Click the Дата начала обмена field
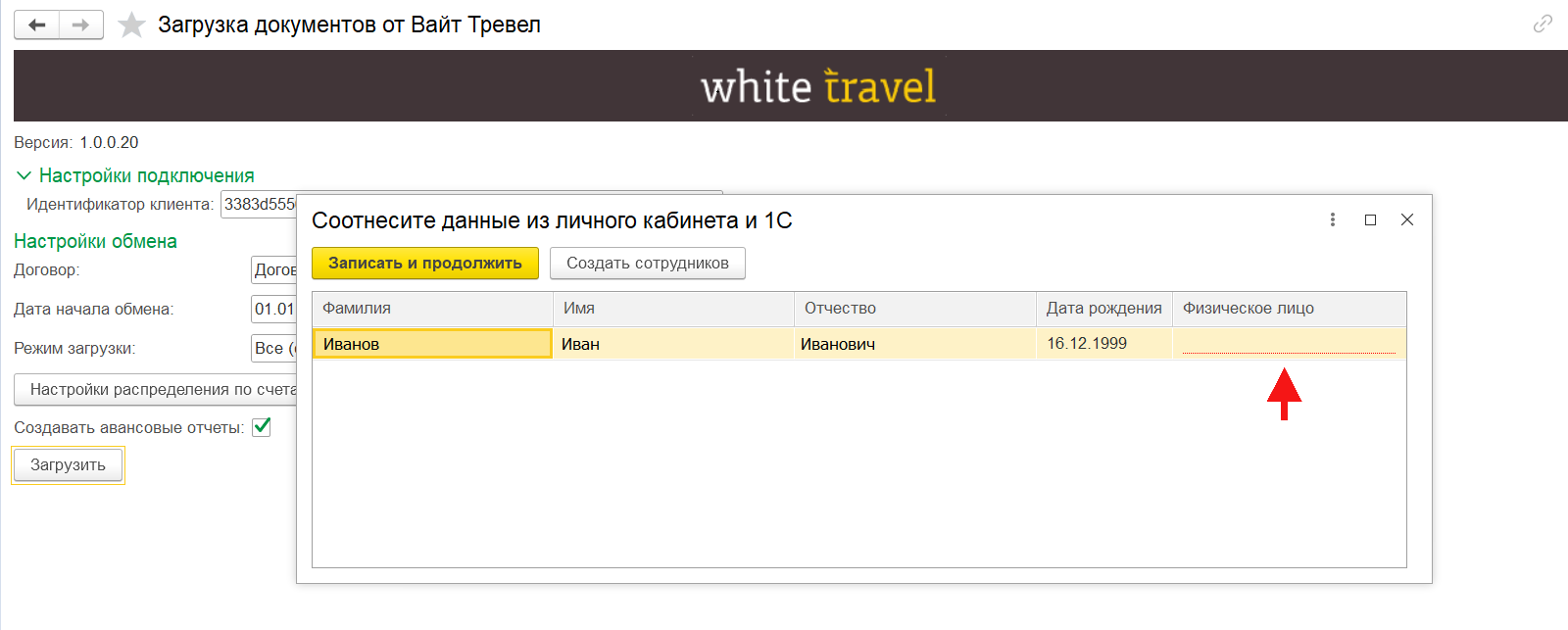 pos(274,309)
